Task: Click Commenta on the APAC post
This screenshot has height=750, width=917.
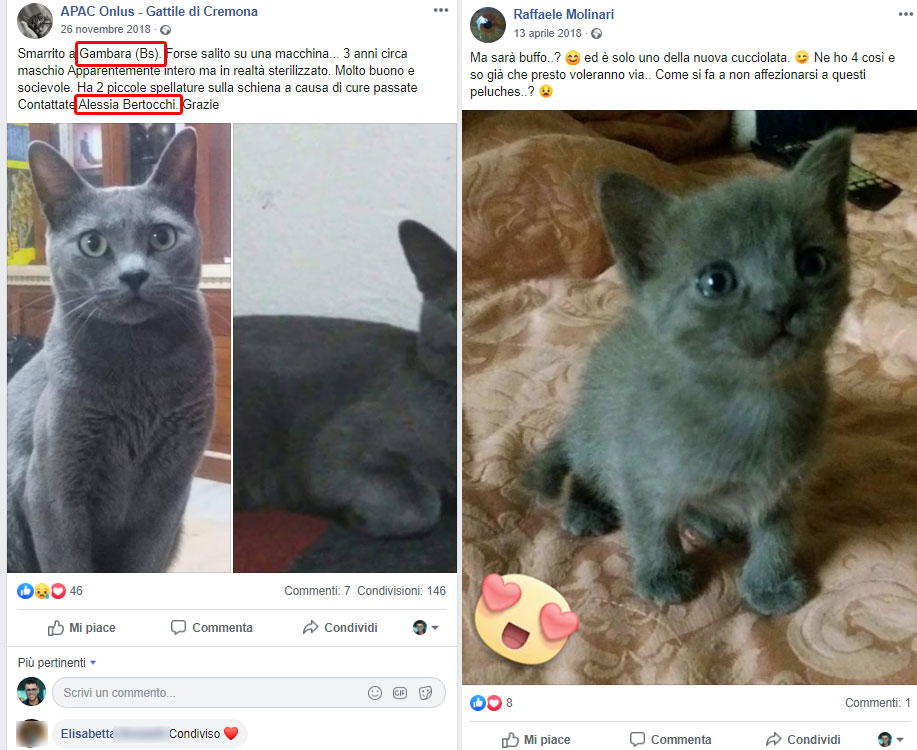Action: [x=212, y=628]
